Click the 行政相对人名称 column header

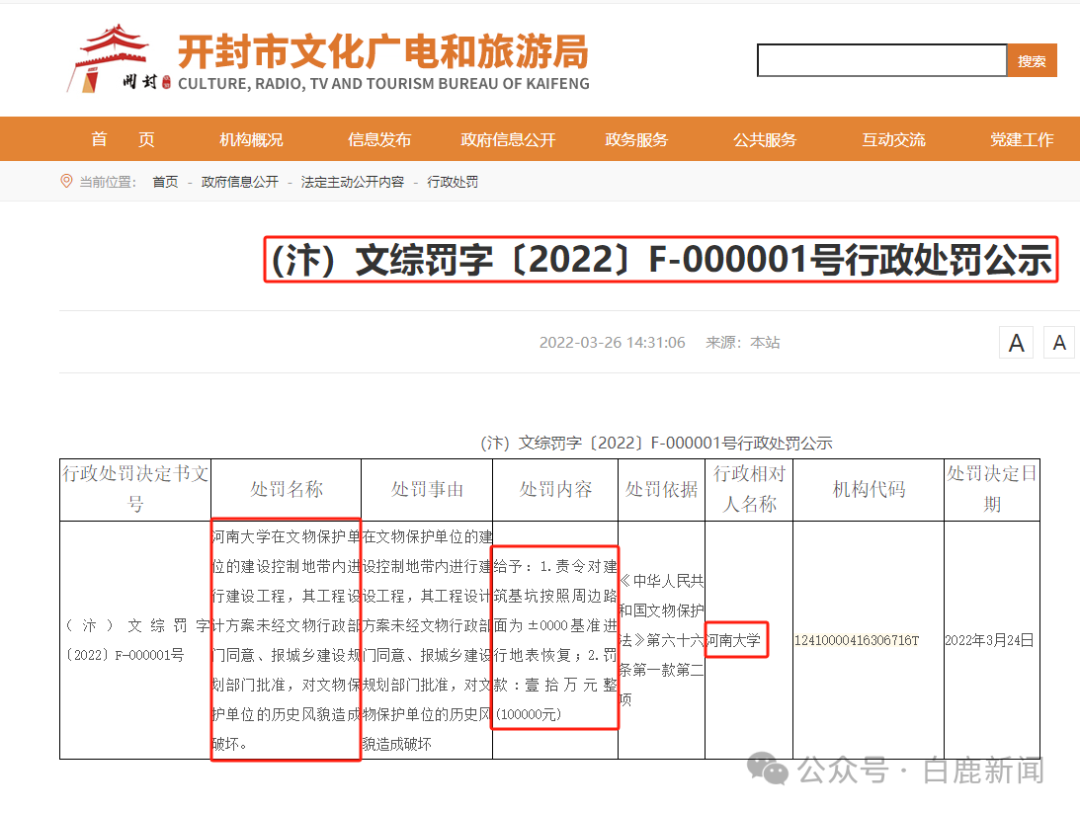pyautogui.click(x=749, y=489)
